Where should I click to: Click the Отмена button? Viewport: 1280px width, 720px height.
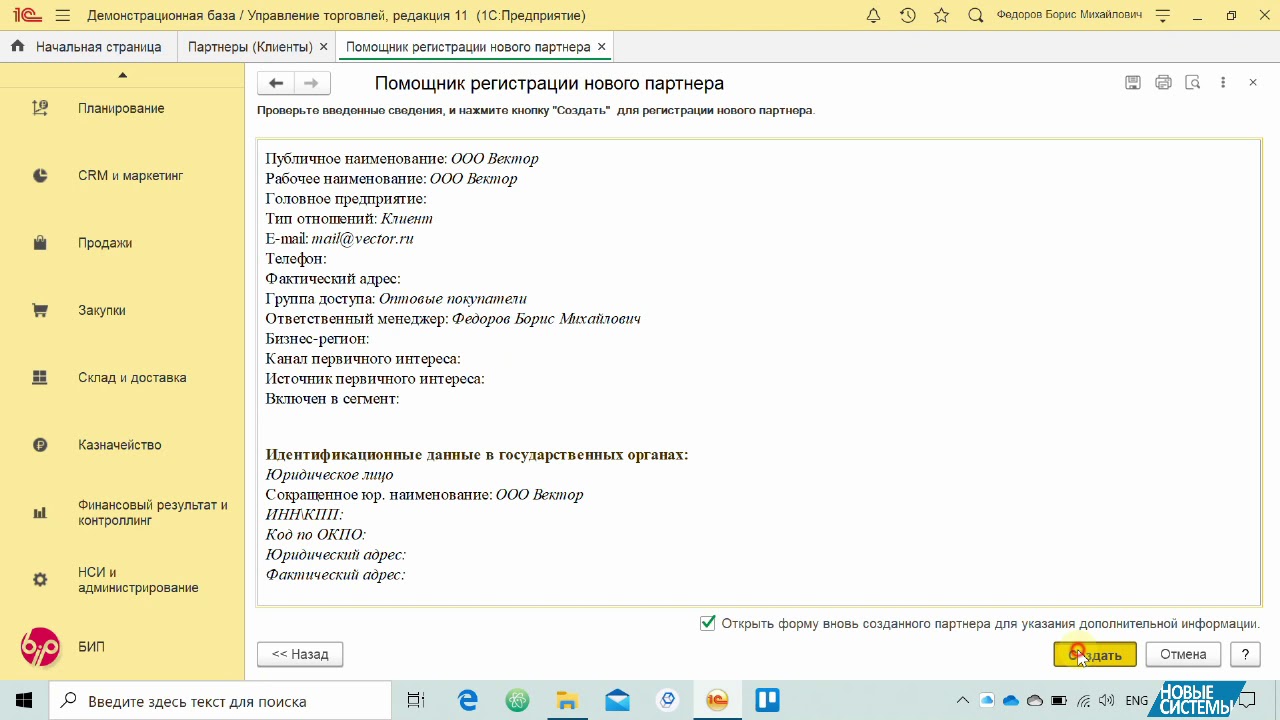click(x=1183, y=654)
